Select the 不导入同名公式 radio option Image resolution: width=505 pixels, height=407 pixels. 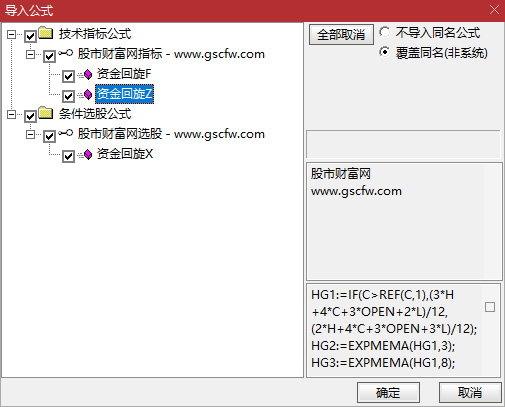tap(384, 32)
